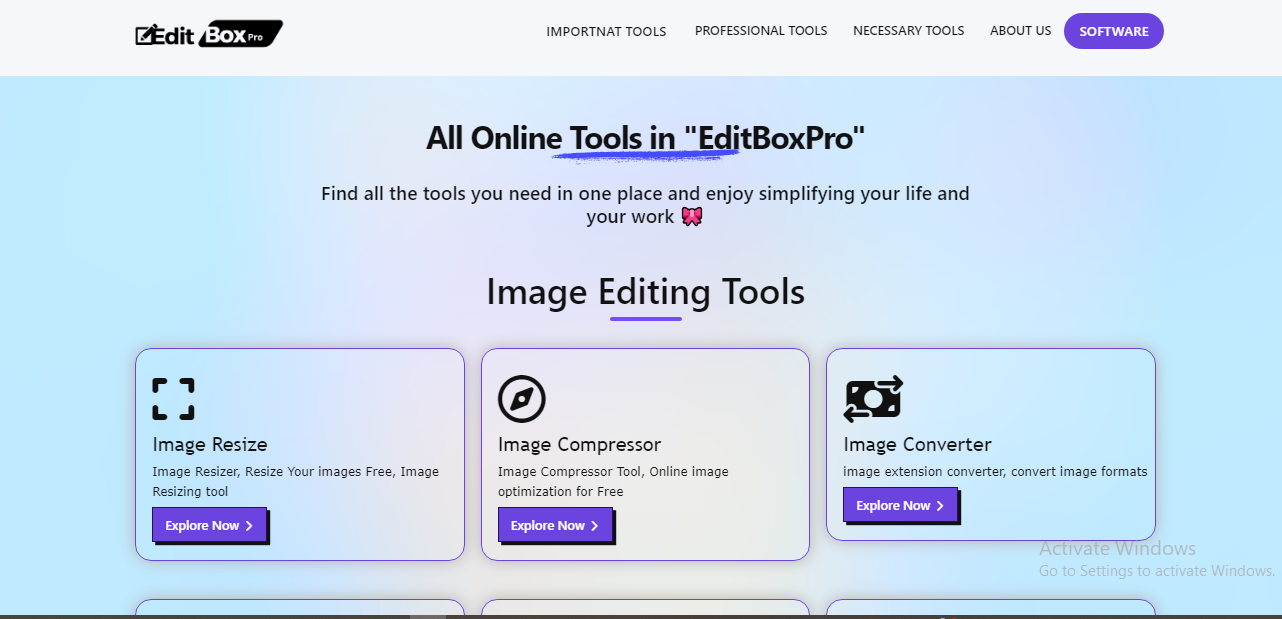
Task: Click Explore Now under Image Compressor
Action: [x=555, y=525]
